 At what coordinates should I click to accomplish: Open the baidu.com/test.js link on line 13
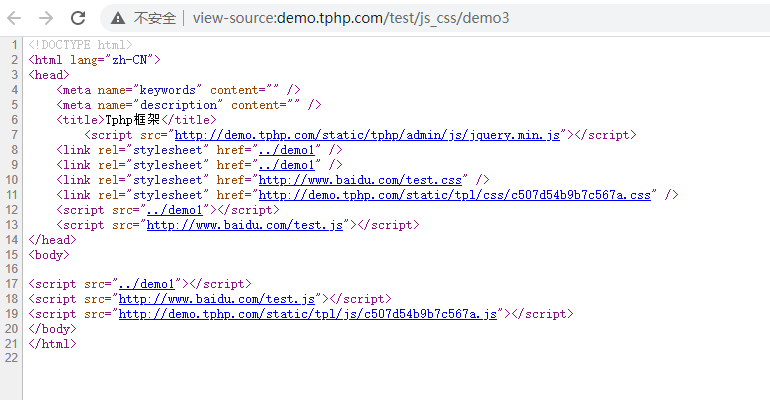(245, 225)
